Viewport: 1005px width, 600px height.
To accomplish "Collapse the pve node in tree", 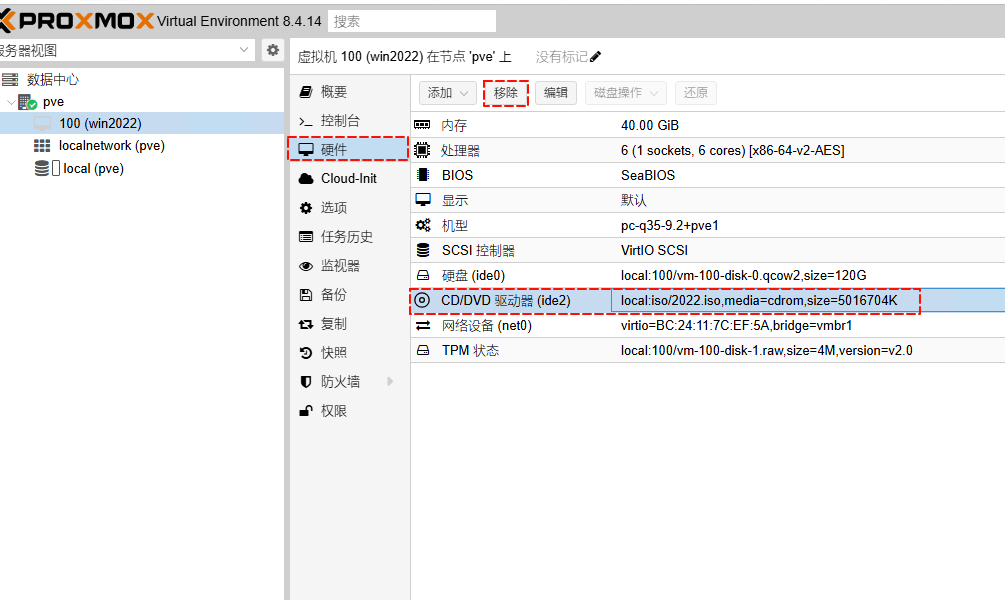I will (x=10, y=102).
